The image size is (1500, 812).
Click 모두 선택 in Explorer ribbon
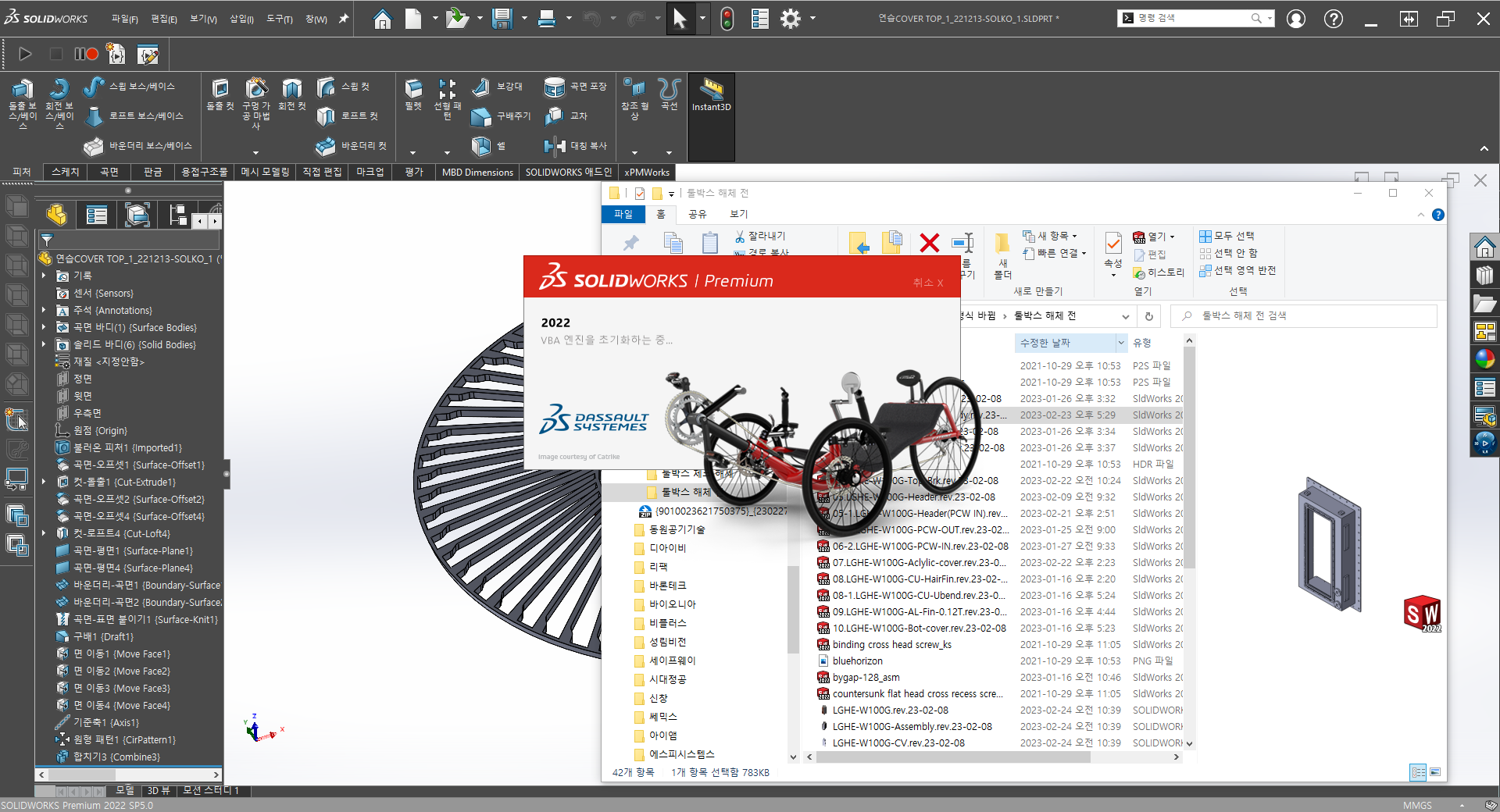pyautogui.click(x=1227, y=236)
